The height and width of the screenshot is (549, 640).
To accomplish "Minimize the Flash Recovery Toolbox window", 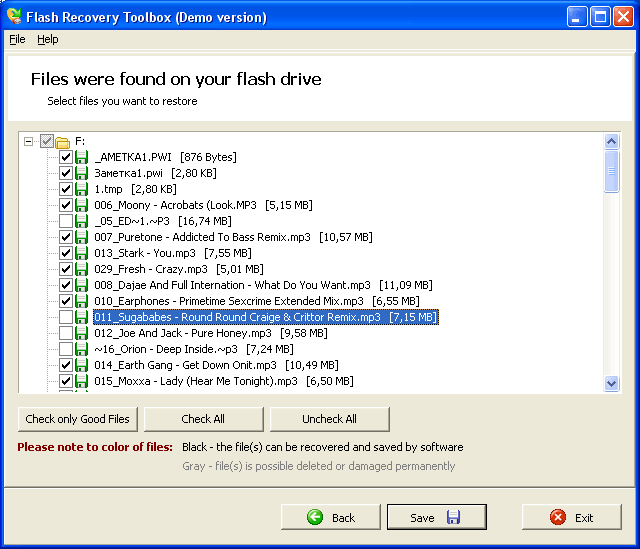I will (x=577, y=17).
